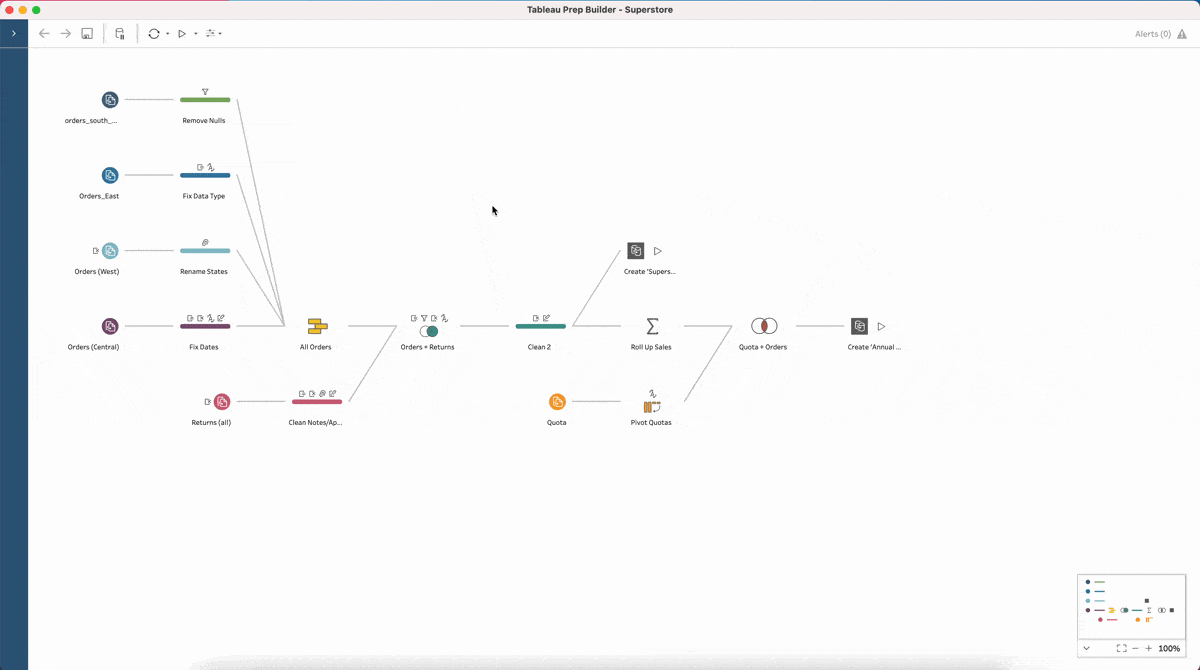Click the paperclip icon above Rename States
This screenshot has width=1200, height=670.
point(205,243)
